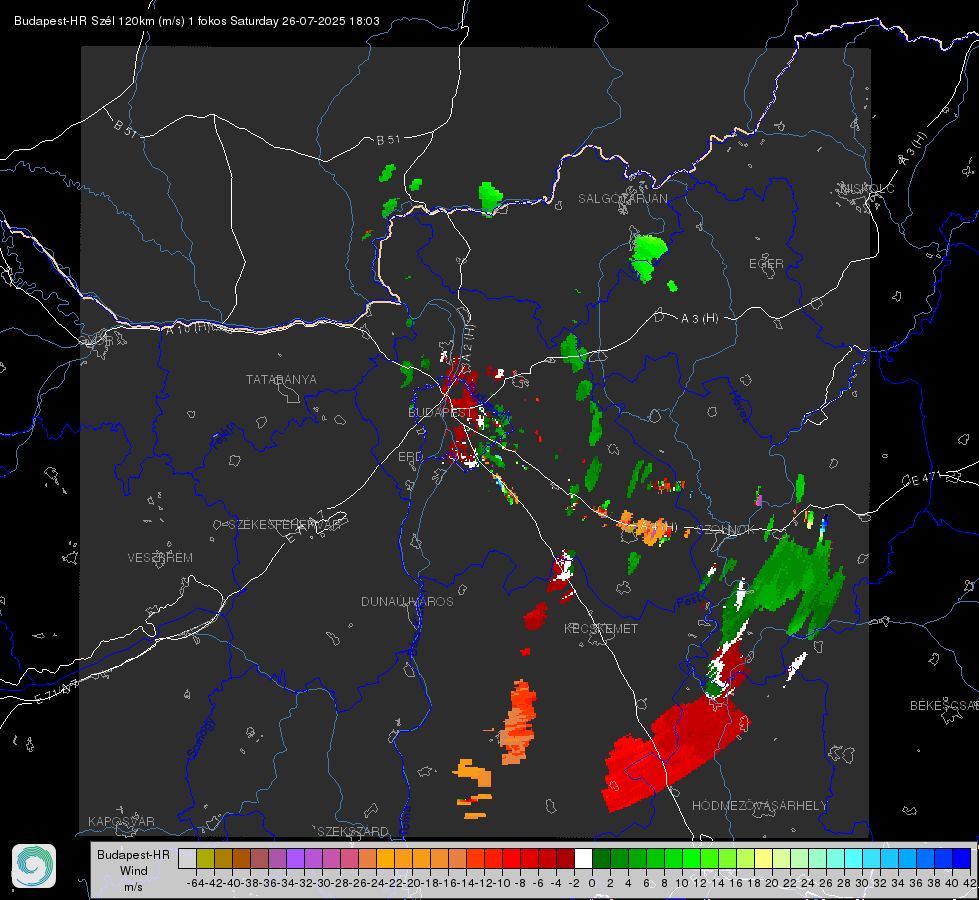
Task: Click the DUNAUJVAROS city label
Action: click(x=407, y=601)
